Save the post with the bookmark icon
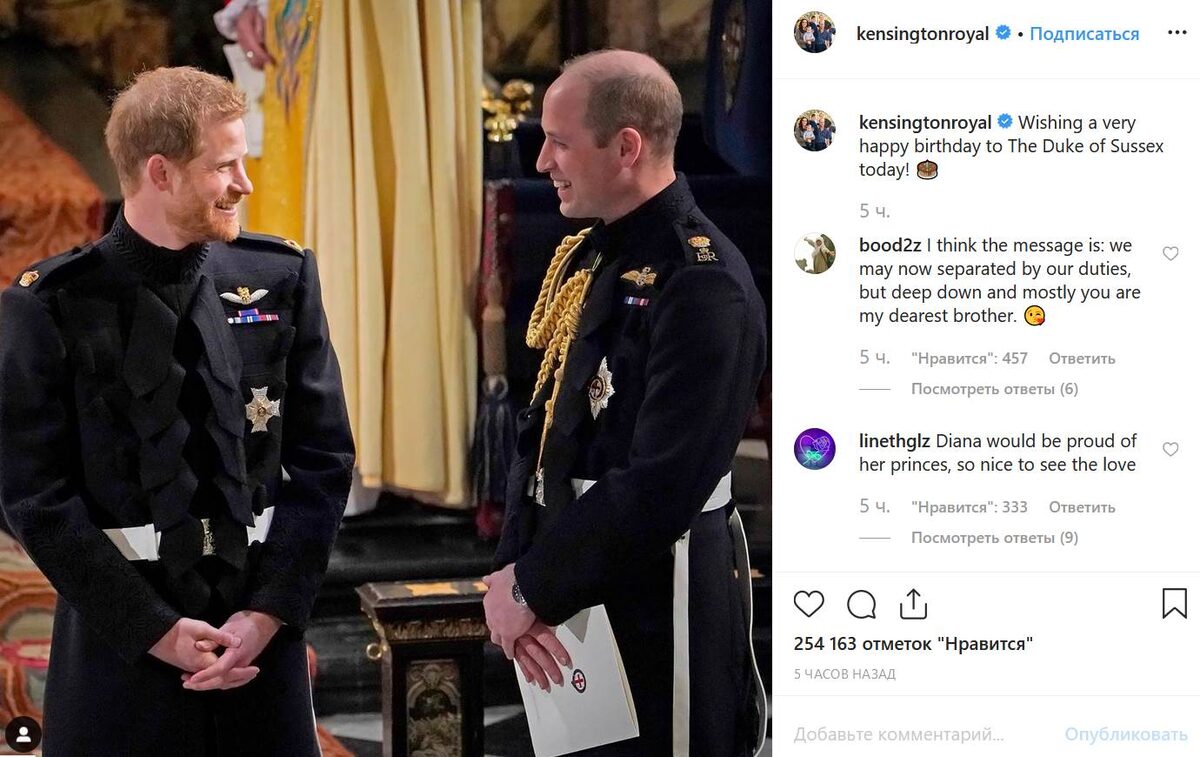The height and width of the screenshot is (757, 1200). [1174, 603]
